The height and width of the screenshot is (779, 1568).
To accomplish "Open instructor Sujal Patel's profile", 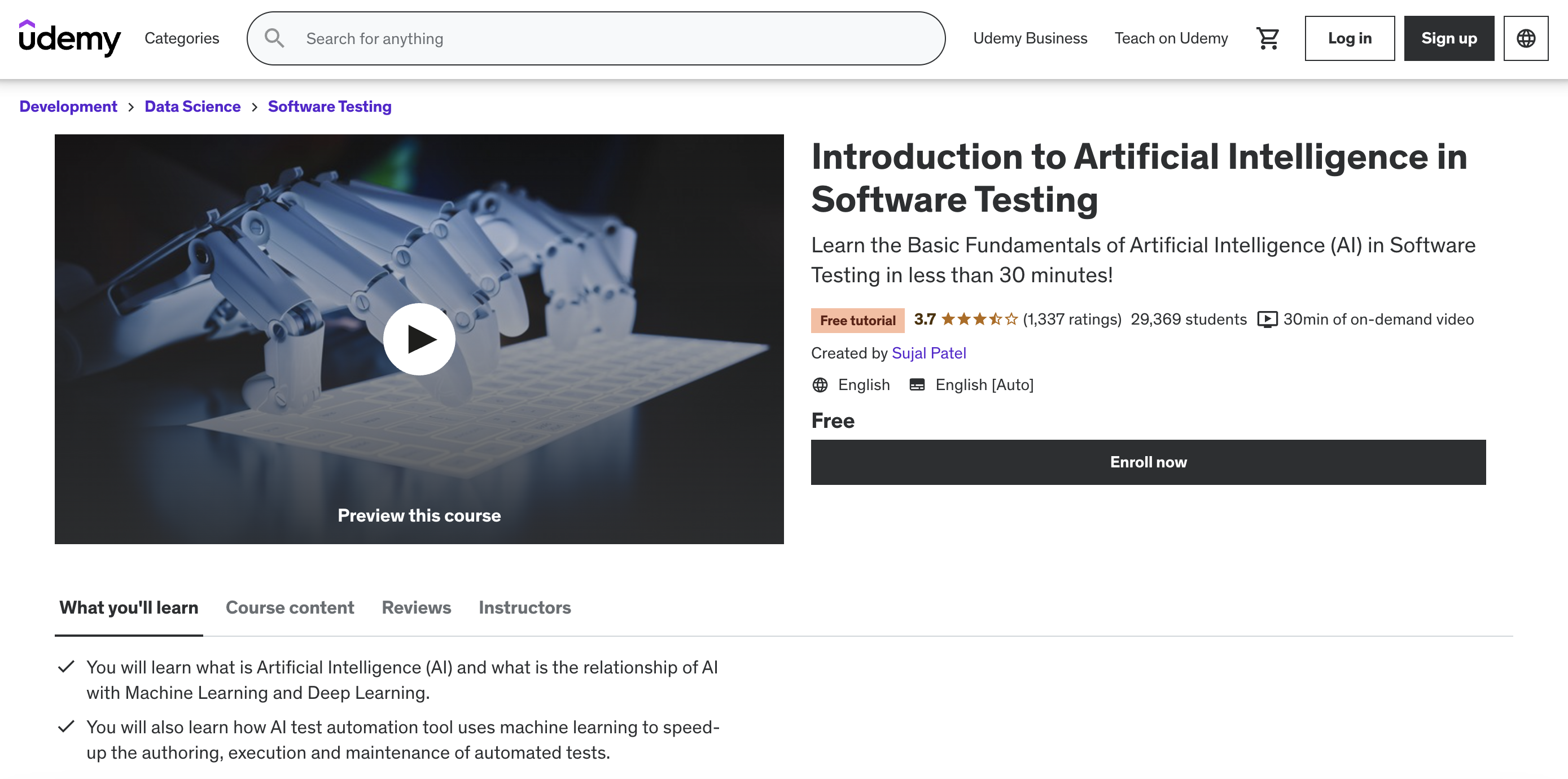I will coord(929,353).
